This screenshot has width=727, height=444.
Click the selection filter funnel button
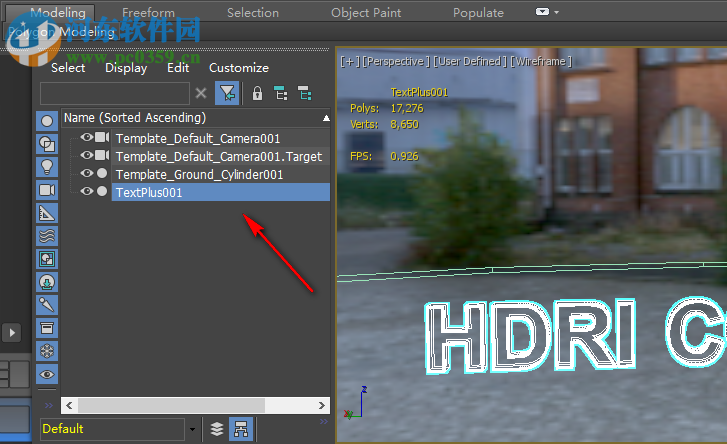[x=227, y=94]
